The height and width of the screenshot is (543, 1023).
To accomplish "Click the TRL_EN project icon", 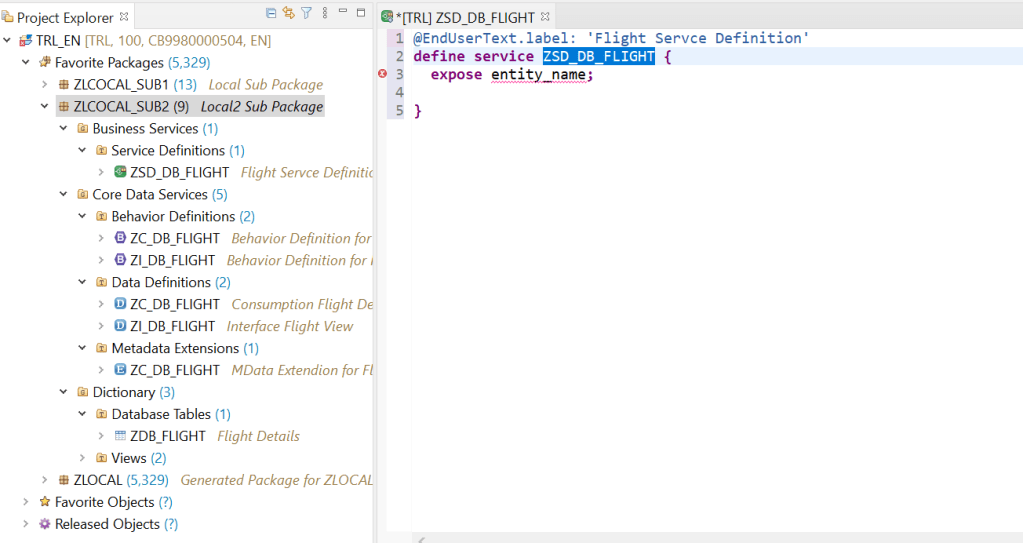I will pos(25,40).
